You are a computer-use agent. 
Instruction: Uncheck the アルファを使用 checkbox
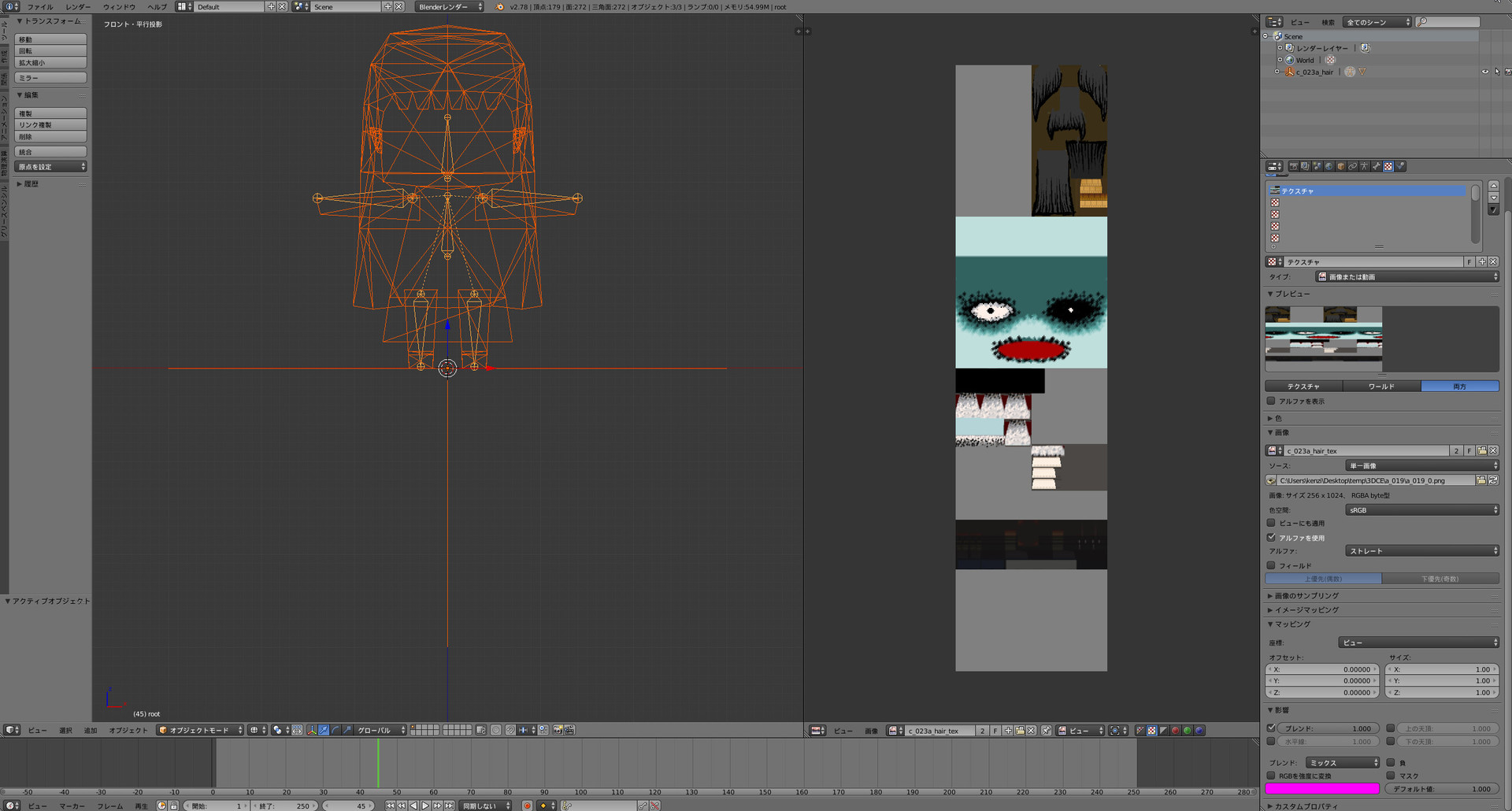(1271, 538)
